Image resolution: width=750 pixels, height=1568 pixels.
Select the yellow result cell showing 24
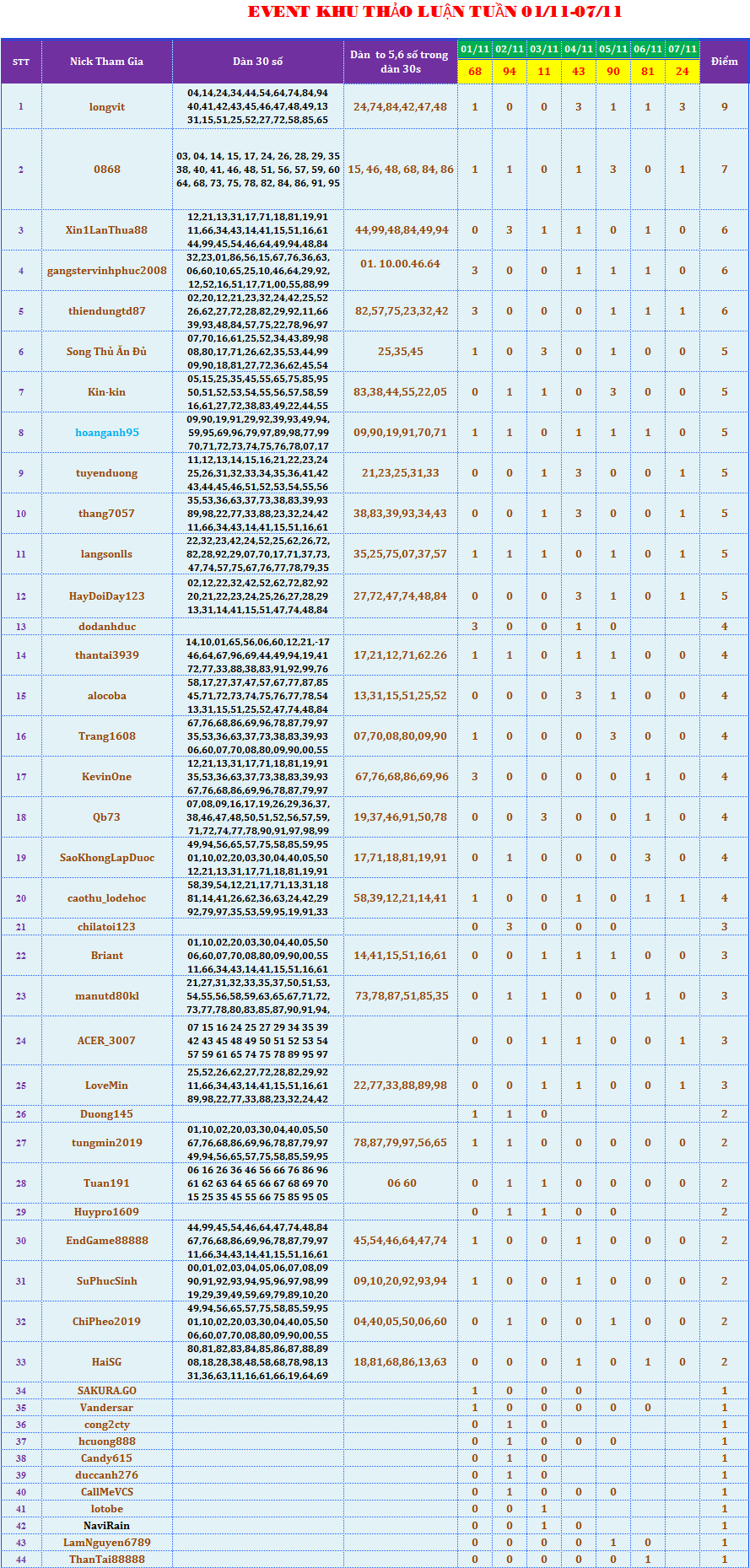682,72
